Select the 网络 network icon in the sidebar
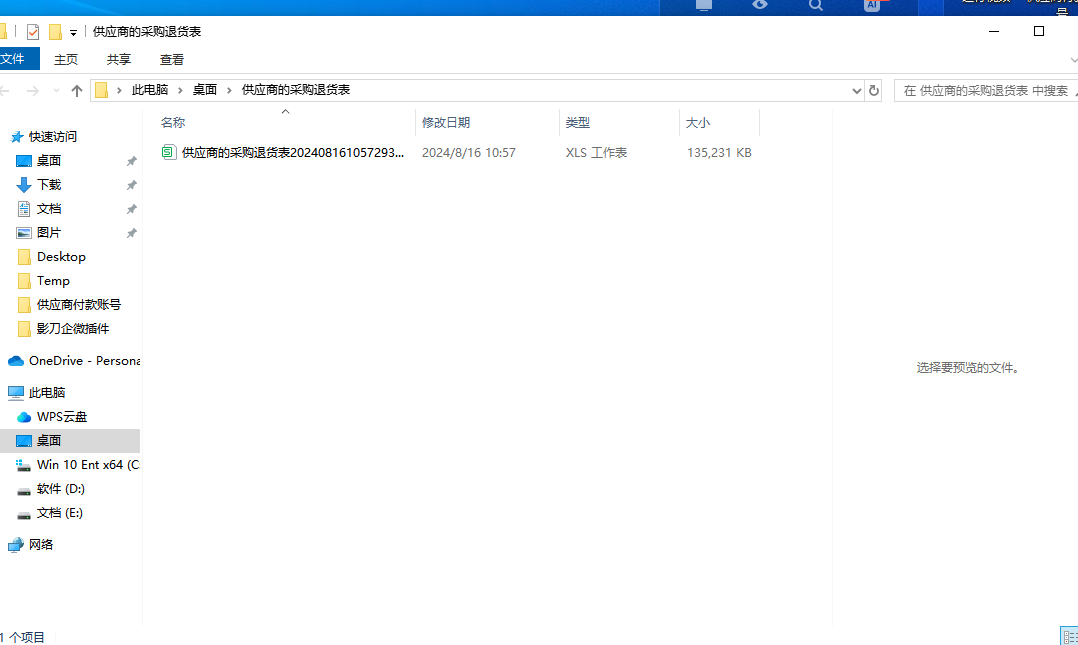The width and height of the screenshot is (1078, 645). tap(16, 545)
